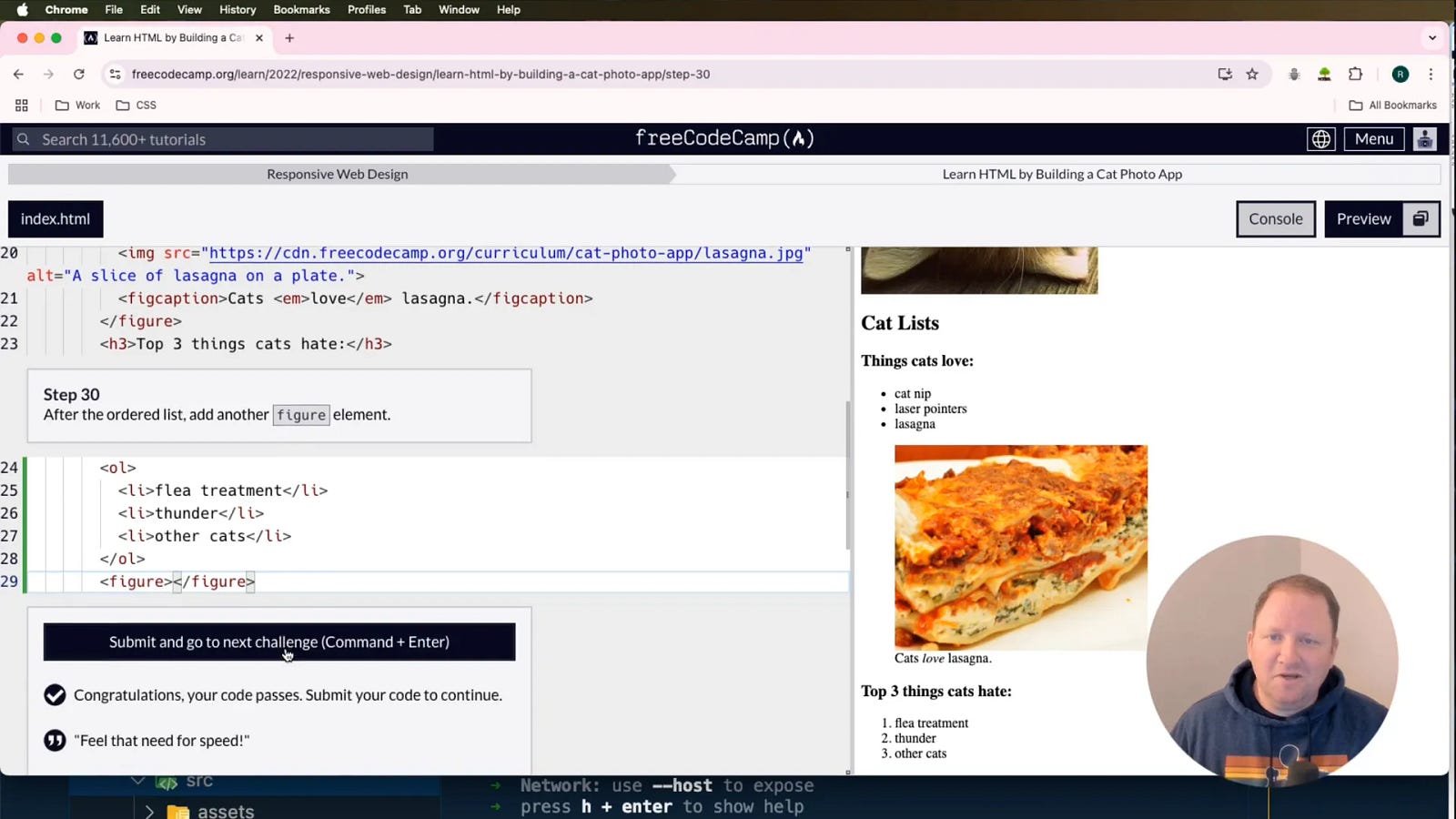Install app icon in address bar
This screenshot has width=1456, height=819.
click(1225, 75)
